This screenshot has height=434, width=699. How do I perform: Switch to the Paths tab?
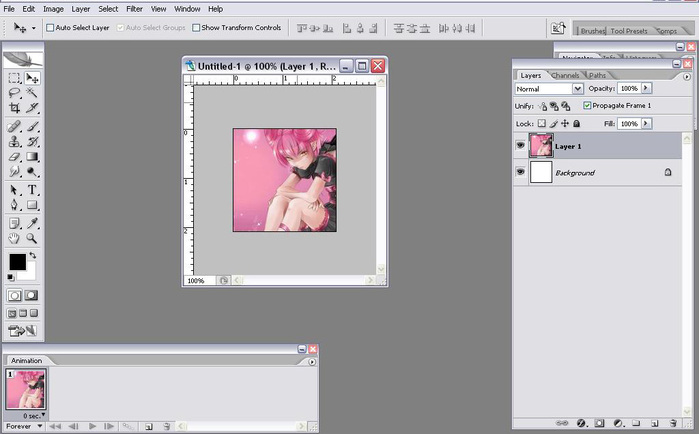pos(597,75)
